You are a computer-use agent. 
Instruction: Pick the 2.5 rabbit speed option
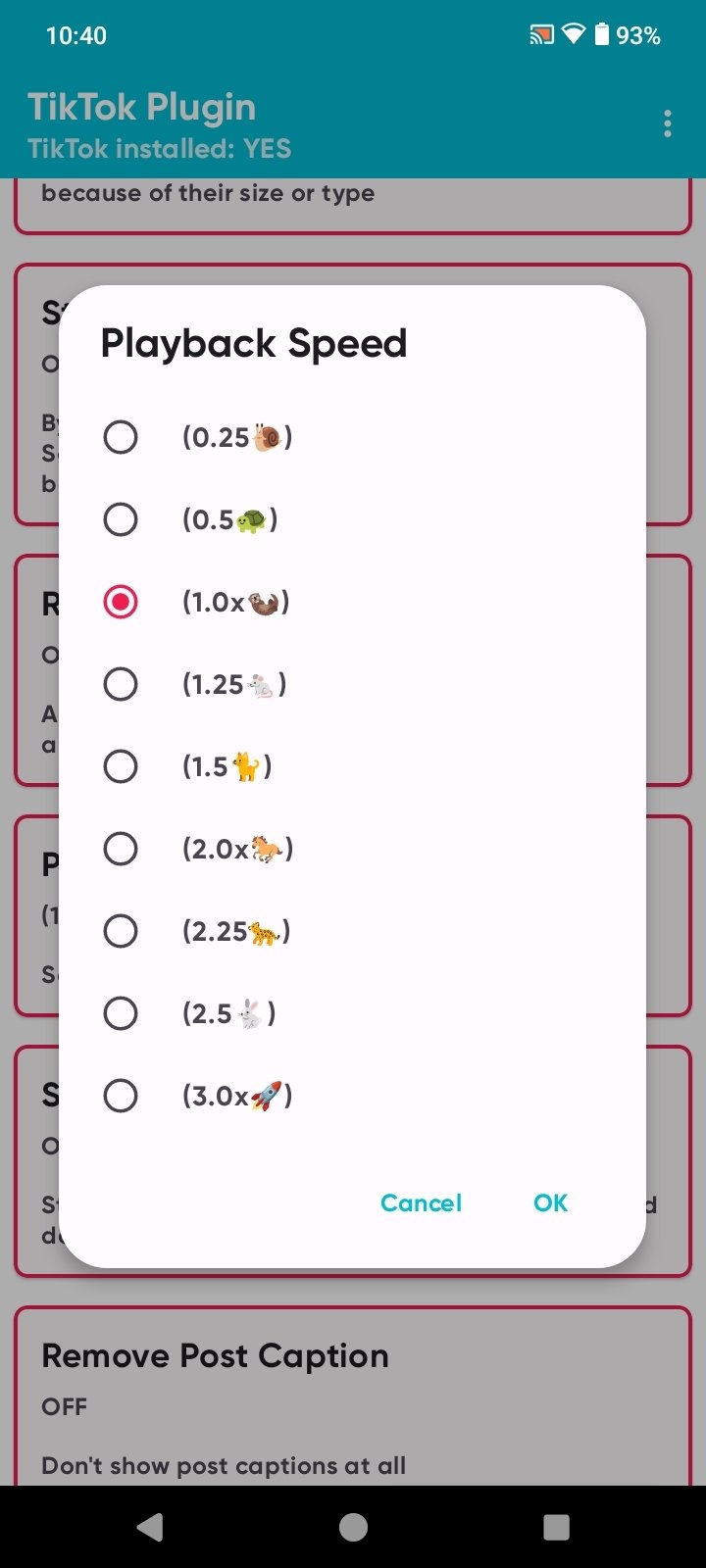(x=121, y=1013)
